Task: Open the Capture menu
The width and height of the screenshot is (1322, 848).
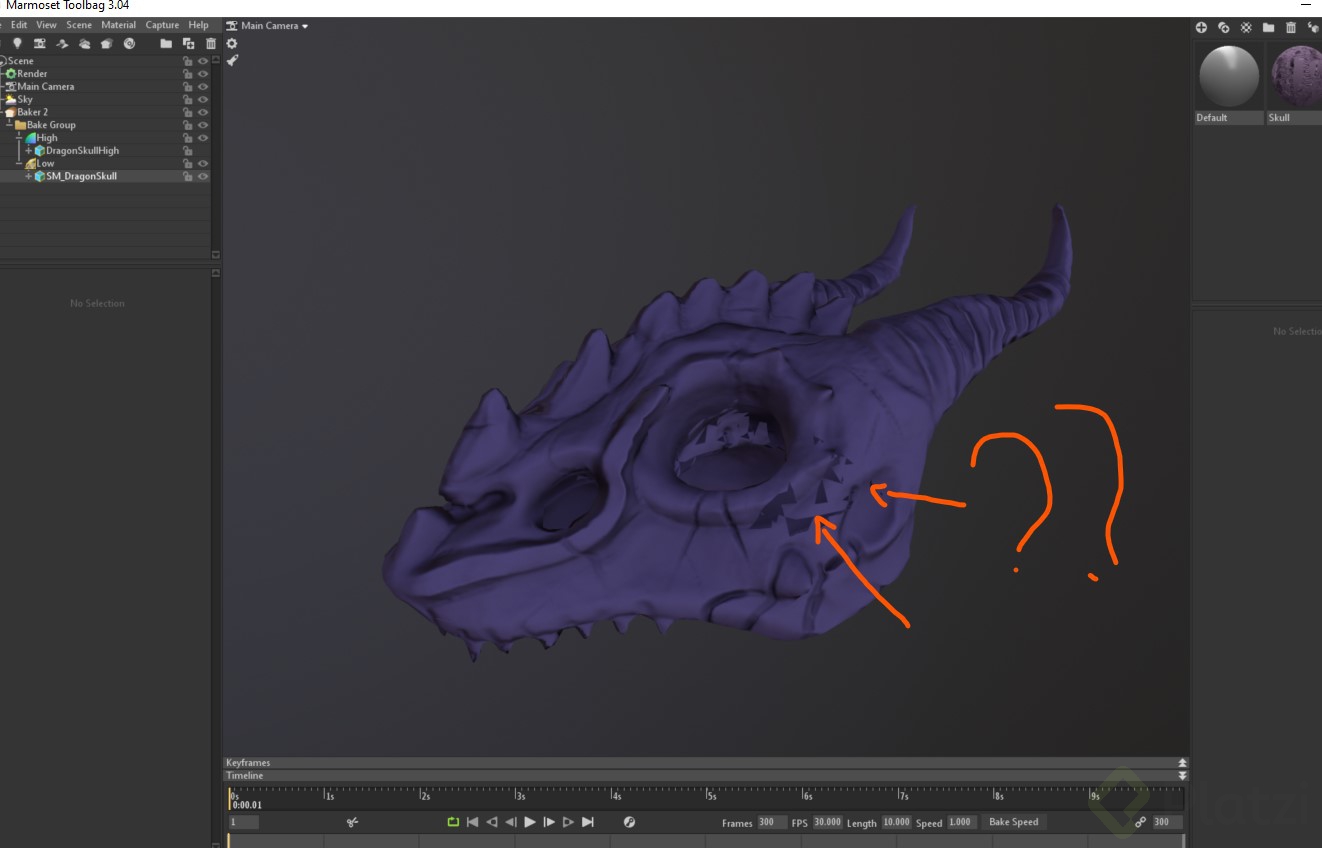Action: [x=162, y=25]
